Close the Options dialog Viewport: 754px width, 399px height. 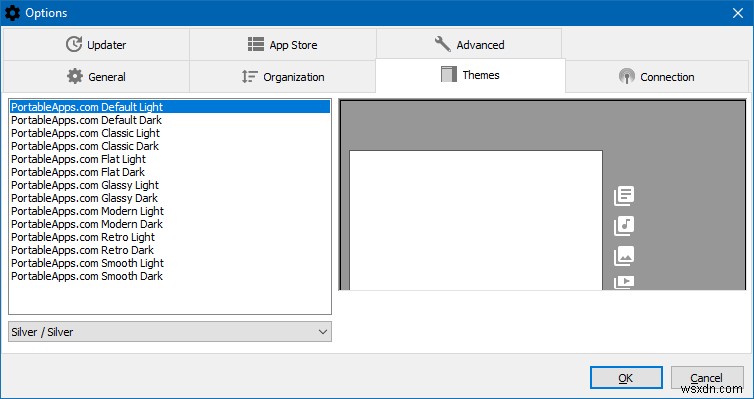[x=738, y=13]
